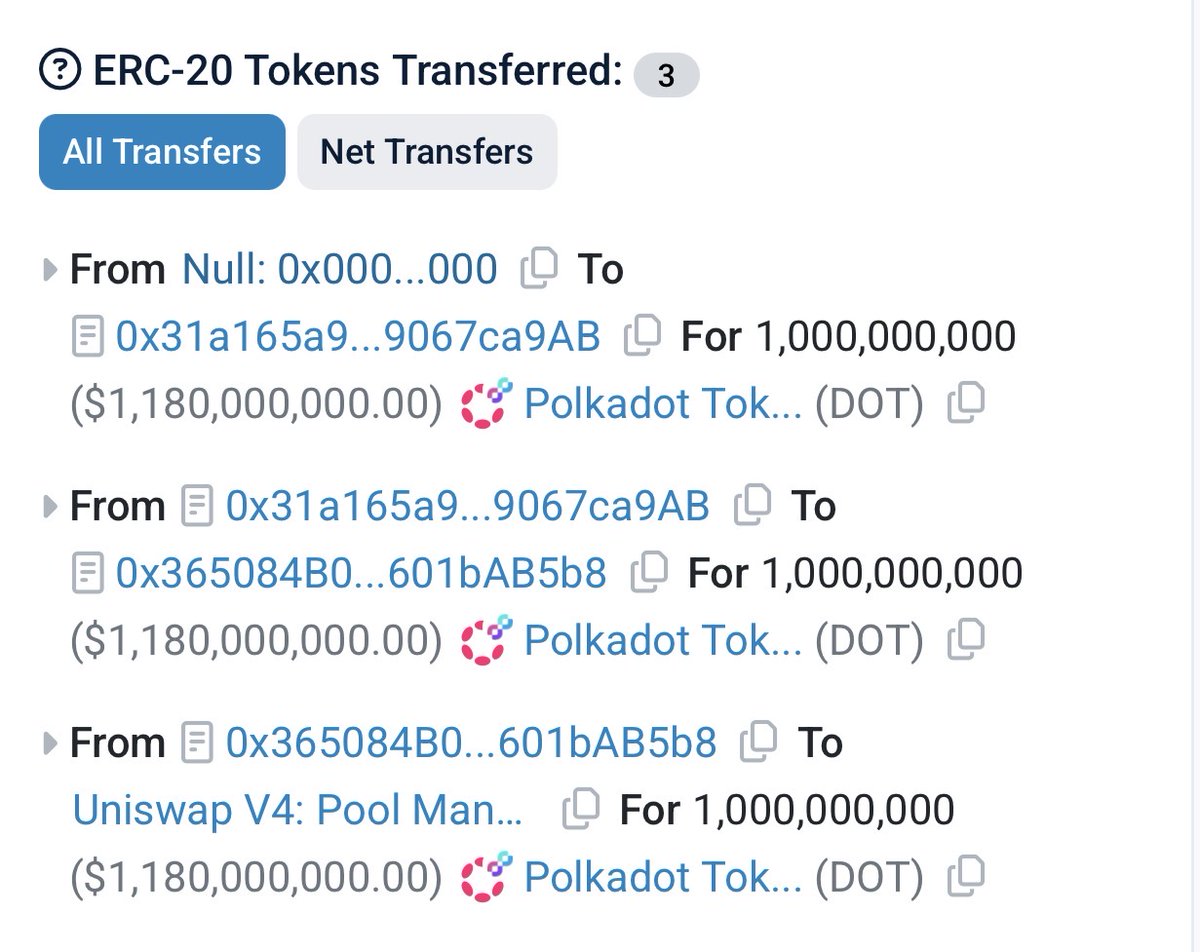Open Polkadot Token link in first transfer
Viewport: 1200px width, 952px height.
(662, 403)
